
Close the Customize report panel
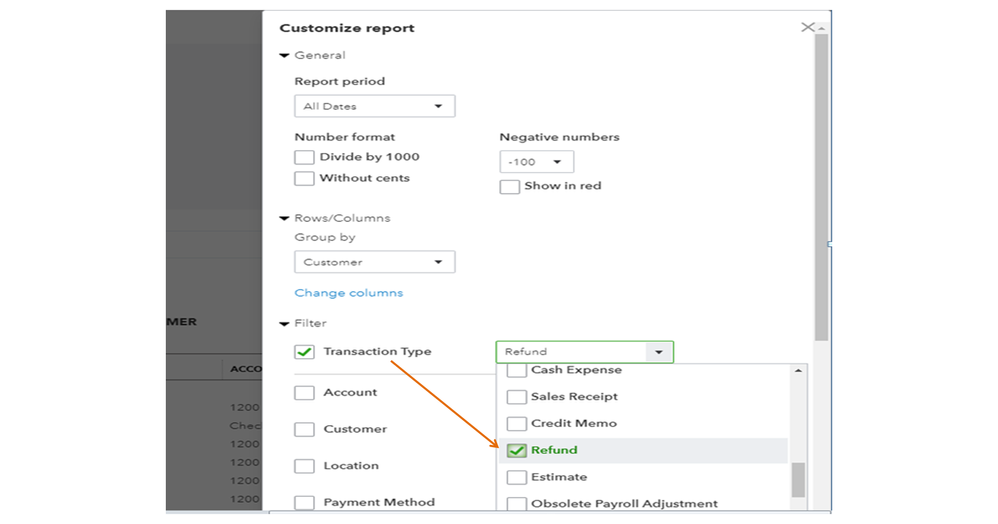[x=807, y=27]
